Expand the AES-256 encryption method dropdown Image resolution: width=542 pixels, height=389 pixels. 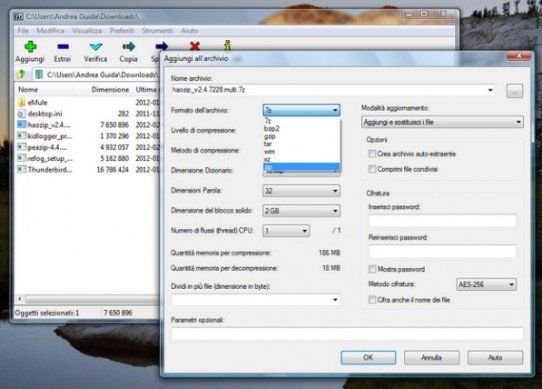click(486, 285)
